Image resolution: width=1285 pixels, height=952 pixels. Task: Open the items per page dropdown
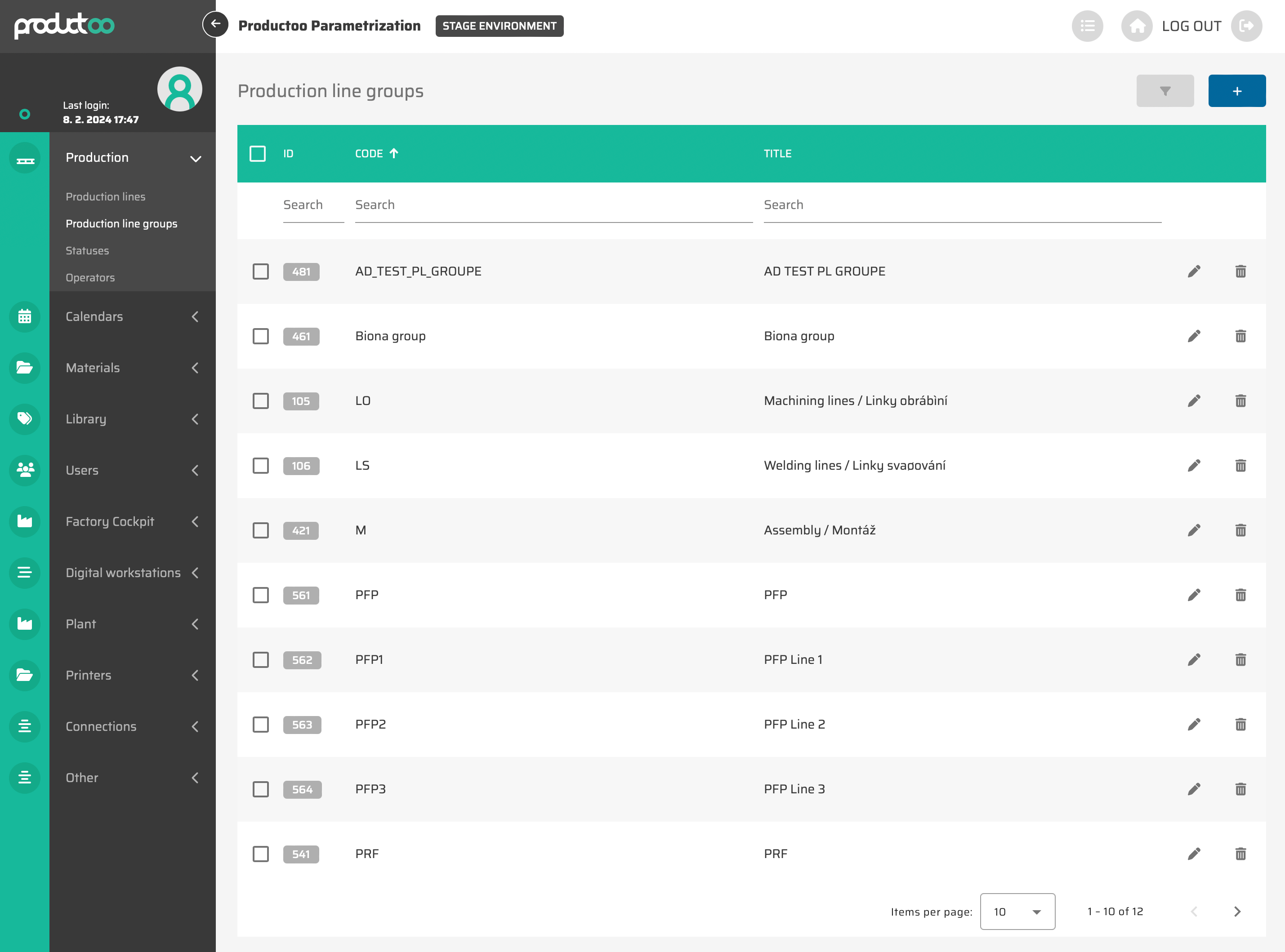(1017, 912)
